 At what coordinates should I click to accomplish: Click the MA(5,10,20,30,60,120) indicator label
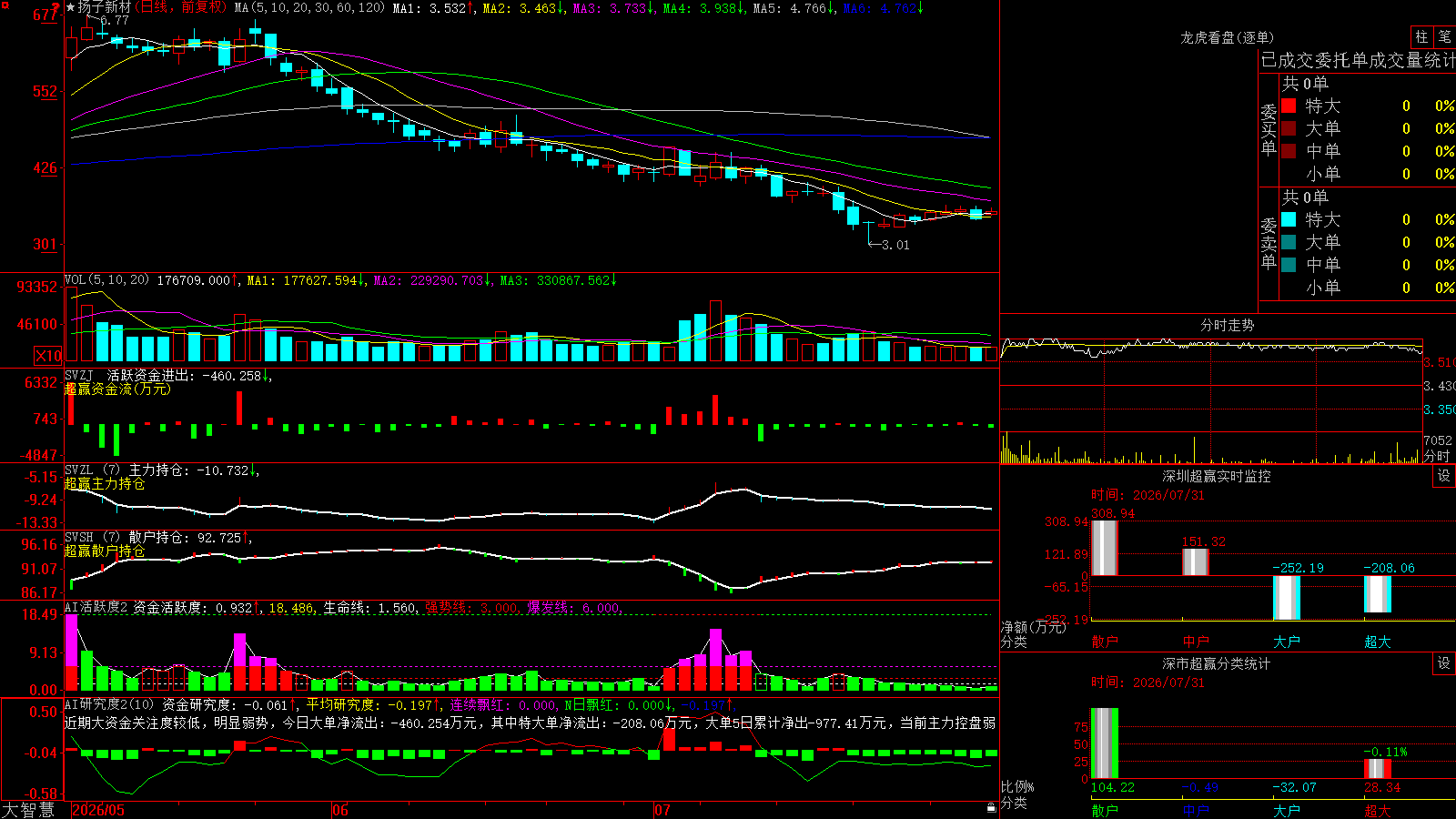click(x=309, y=8)
